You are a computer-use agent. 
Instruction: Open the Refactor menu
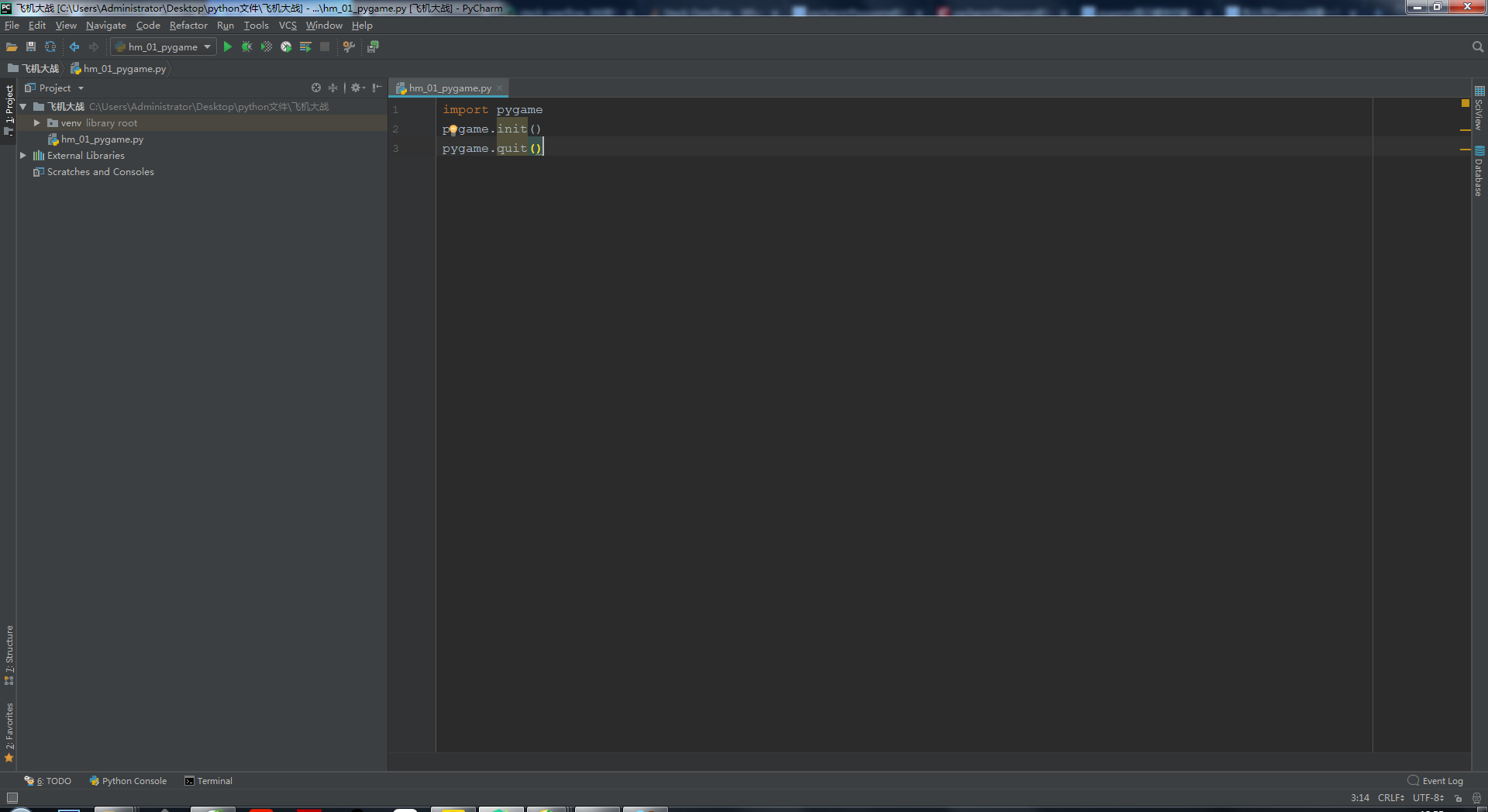coord(188,26)
